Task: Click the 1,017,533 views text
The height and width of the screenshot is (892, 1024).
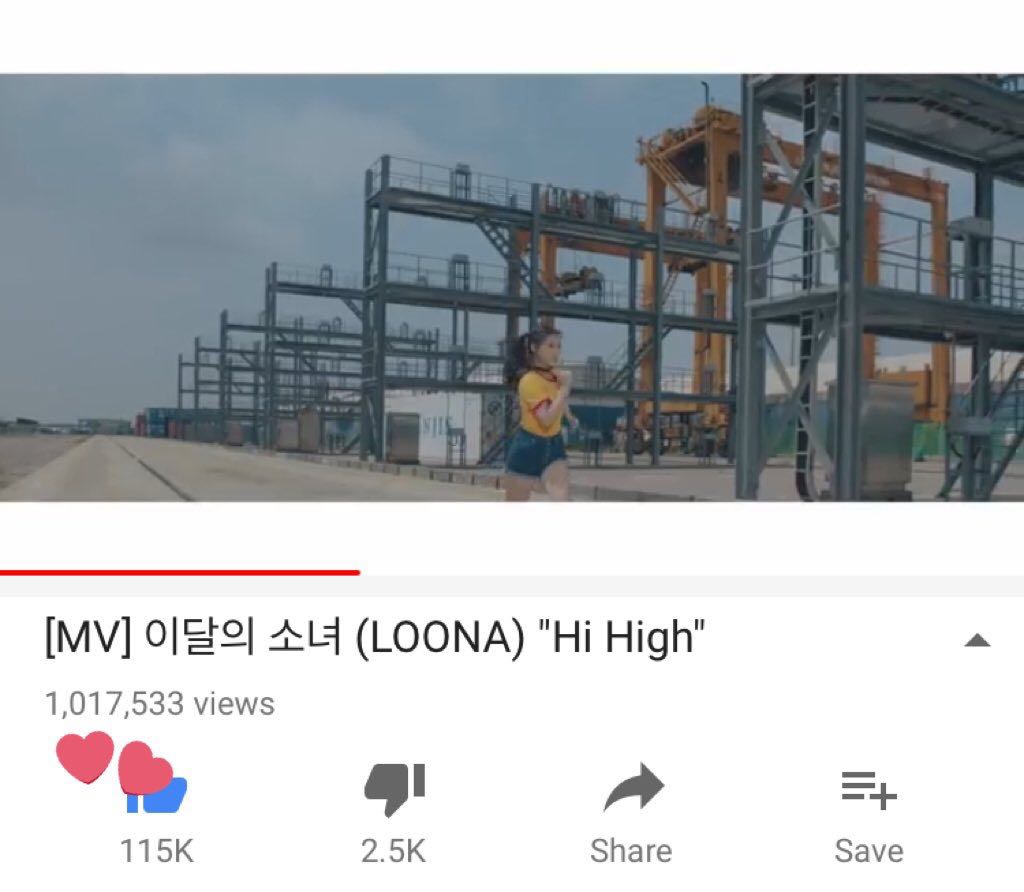Action: point(160,704)
